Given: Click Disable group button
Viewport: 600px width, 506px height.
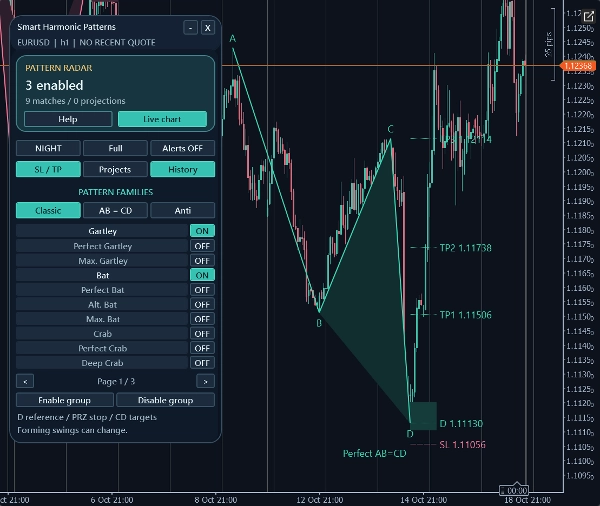Looking at the screenshot, I should (x=165, y=400).
